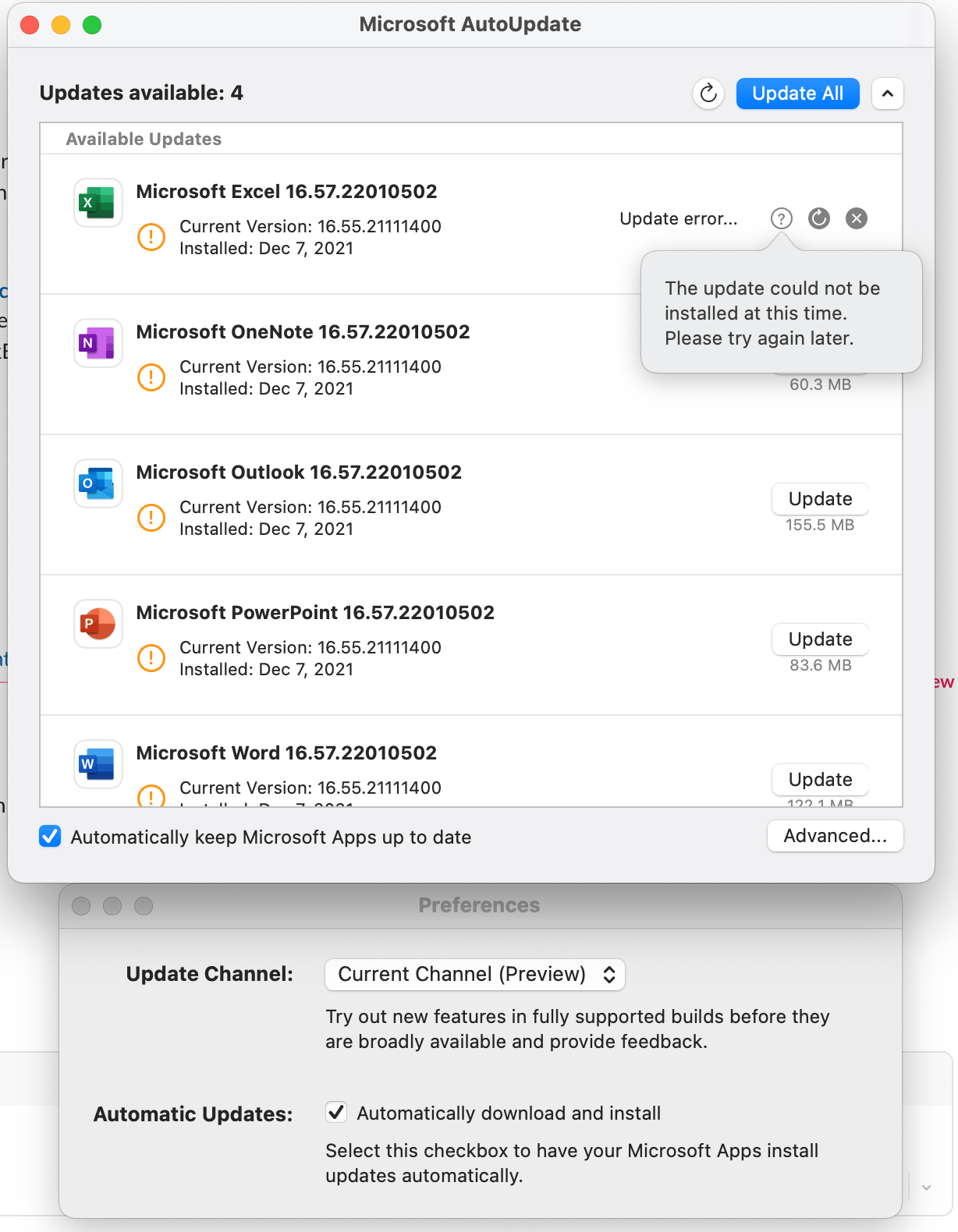Click the warning icon under Microsoft Outlook
Viewport: 958px width, 1232px height.
click(x=151, y=518)
